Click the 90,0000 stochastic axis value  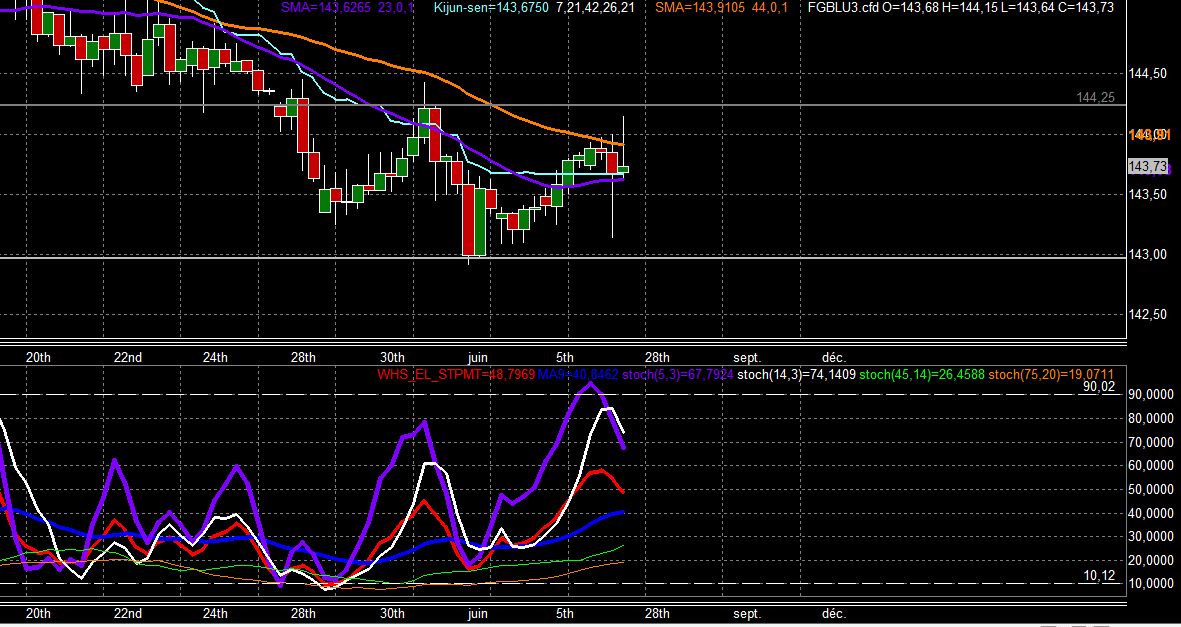1149,395
